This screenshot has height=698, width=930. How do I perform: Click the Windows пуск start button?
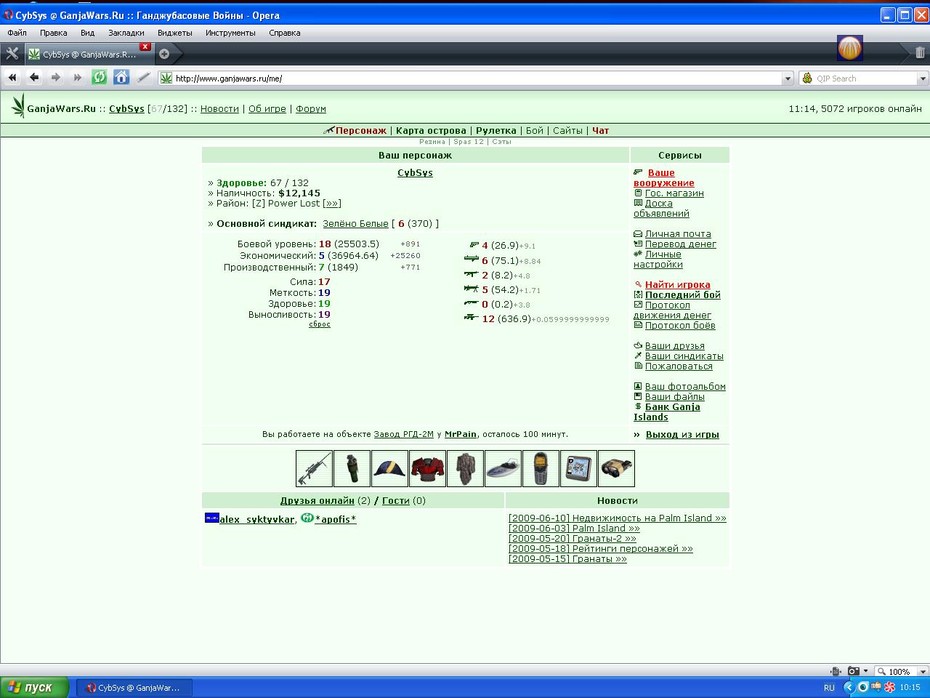34,687
